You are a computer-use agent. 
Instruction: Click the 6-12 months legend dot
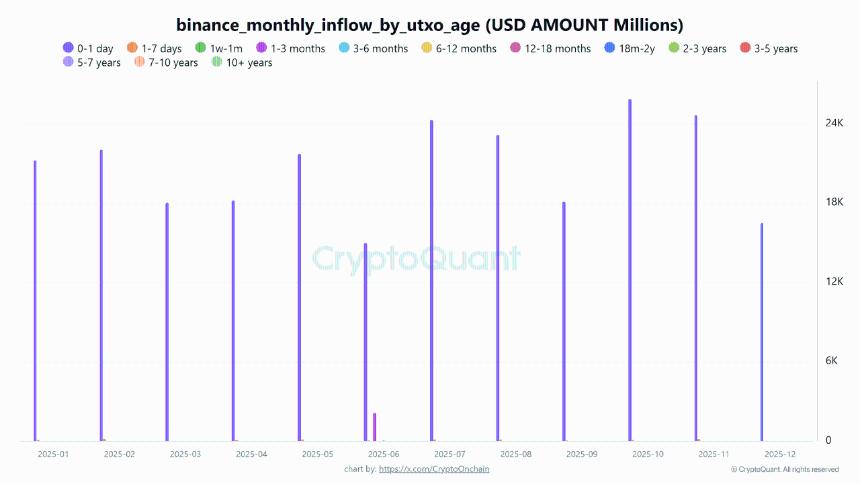[x=428, y=48]
